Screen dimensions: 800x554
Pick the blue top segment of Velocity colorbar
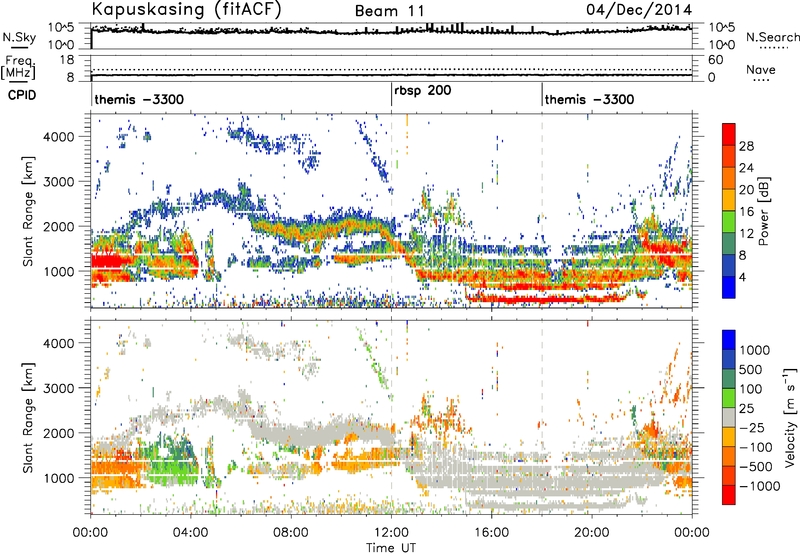pyautogui.click(x=729, y=340)
